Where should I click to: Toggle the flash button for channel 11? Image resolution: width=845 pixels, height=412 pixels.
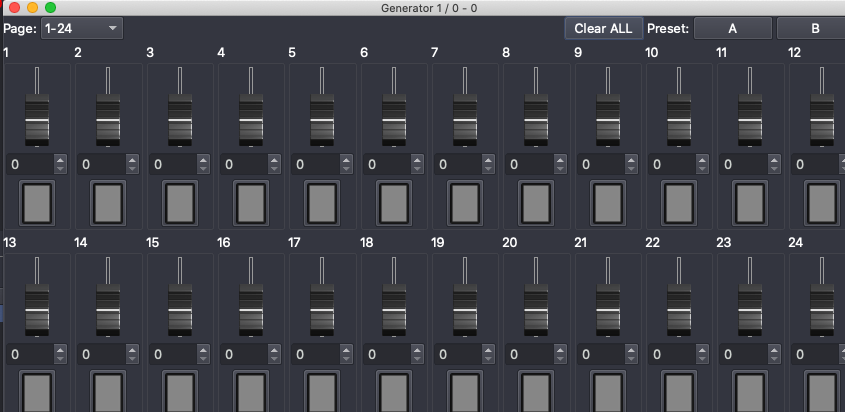point(750,203)
